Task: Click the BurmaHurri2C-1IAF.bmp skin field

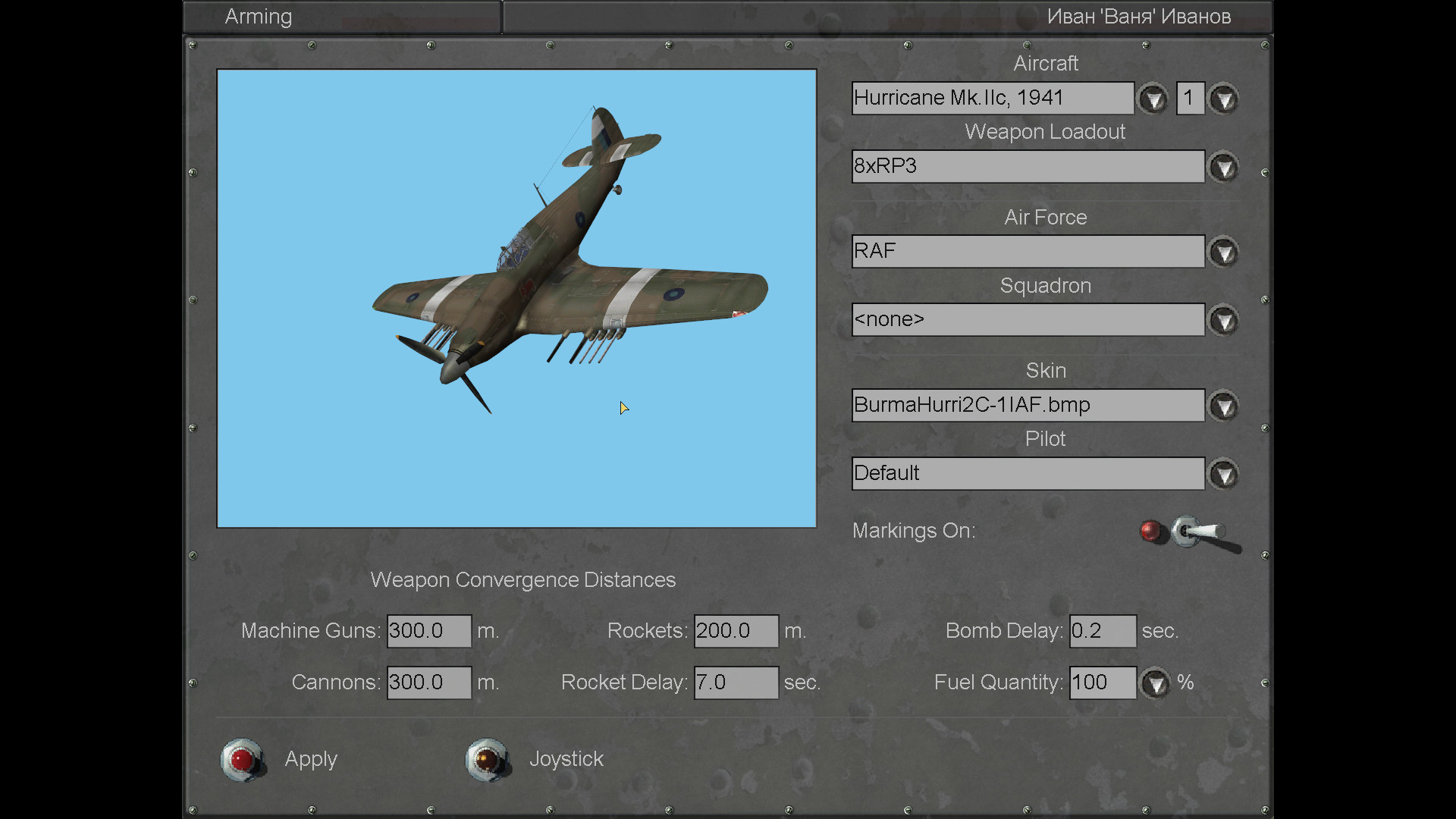Action: tap(1027, 405)
